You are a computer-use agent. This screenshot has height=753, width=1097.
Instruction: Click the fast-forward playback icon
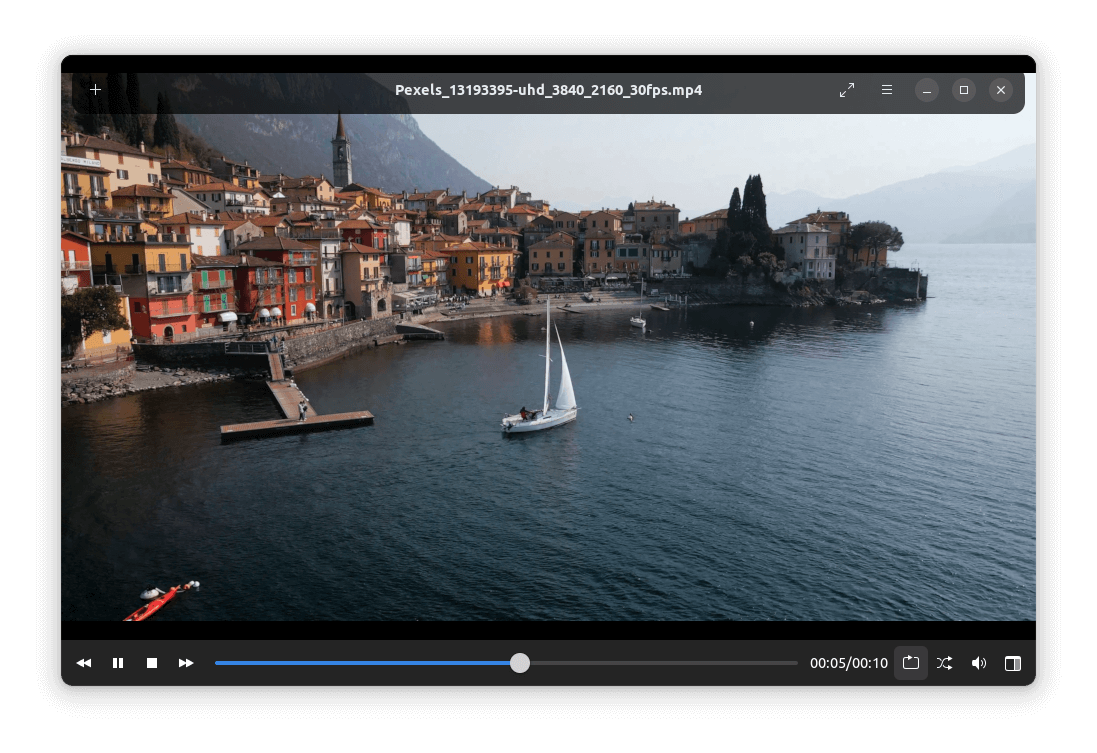[x=186, y=663]
